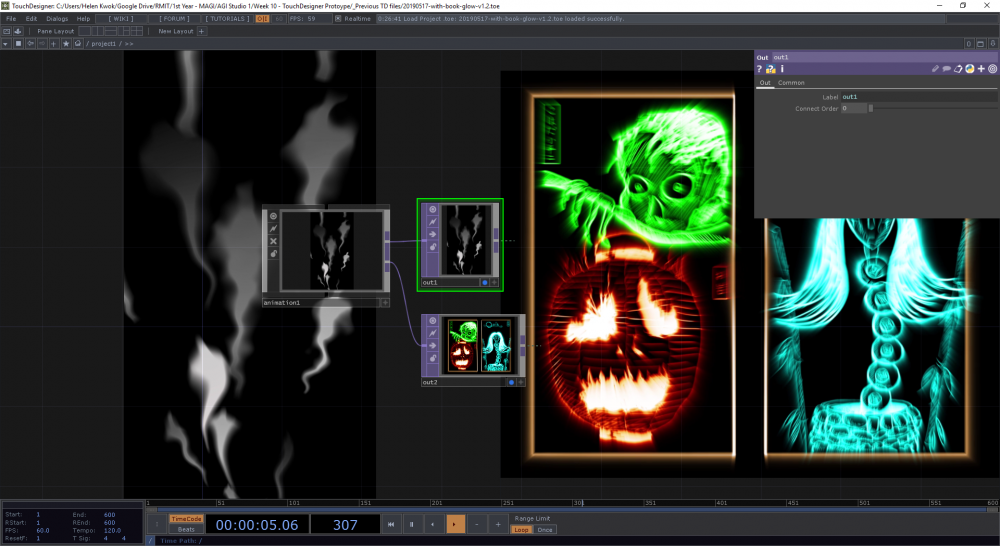The height and width of the screenshot is (546, 1000).
Task: Step back one frame with minus
Action: click(x=476, y=524)
